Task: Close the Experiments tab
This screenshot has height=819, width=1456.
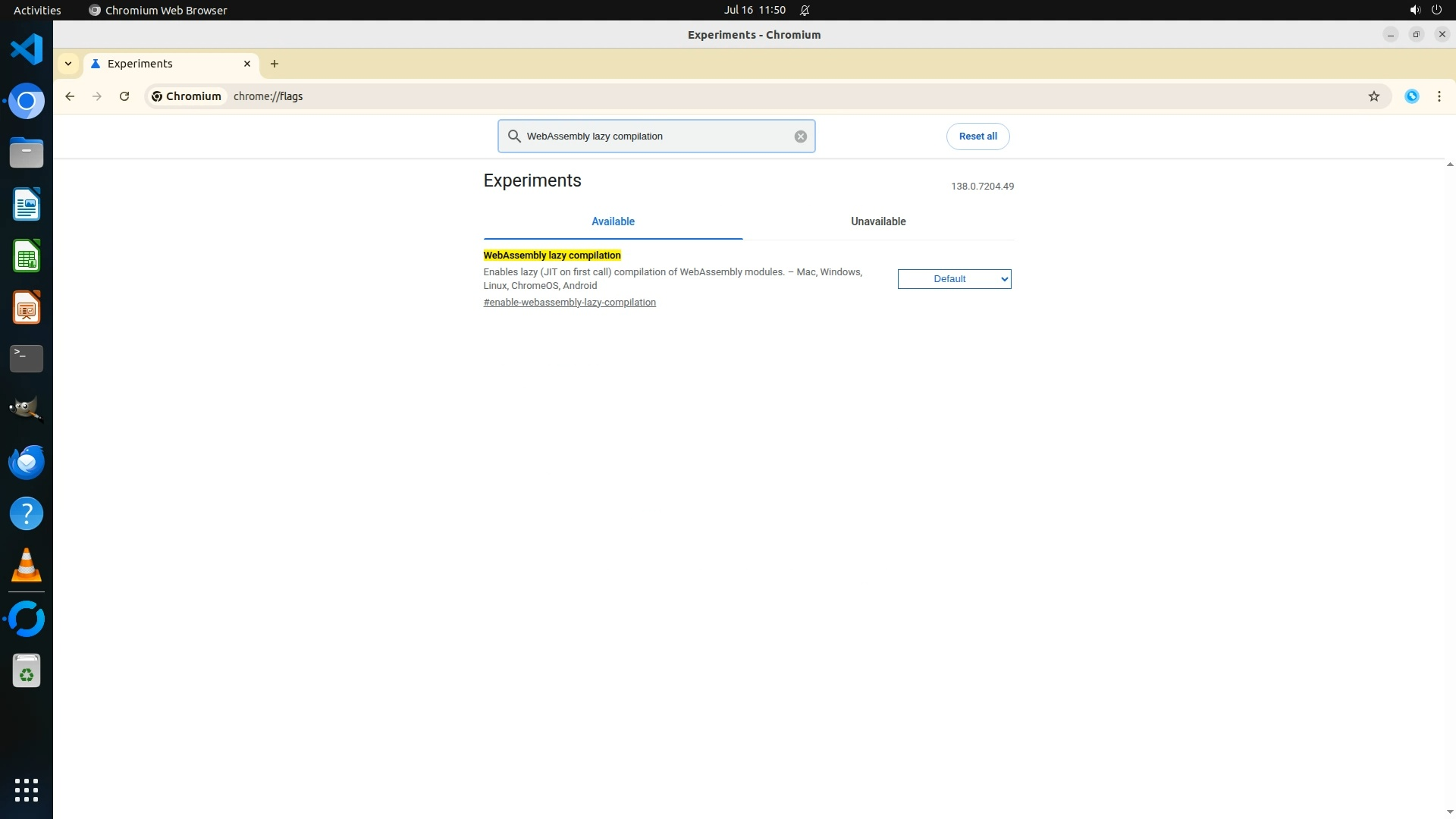Action: click(247, 64)
